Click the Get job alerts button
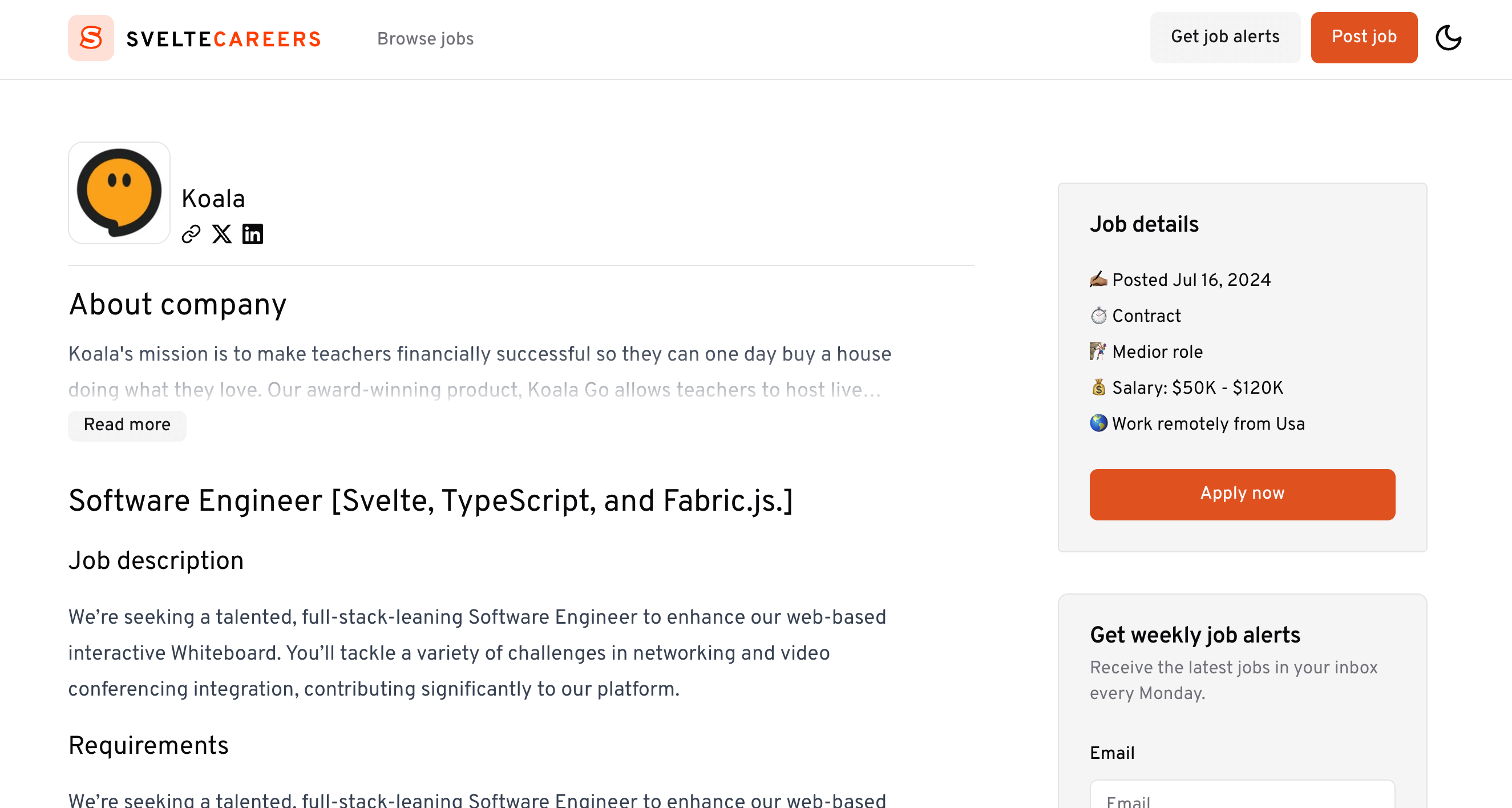This screenshot has height=808, width=1512. pos(1225,37)
